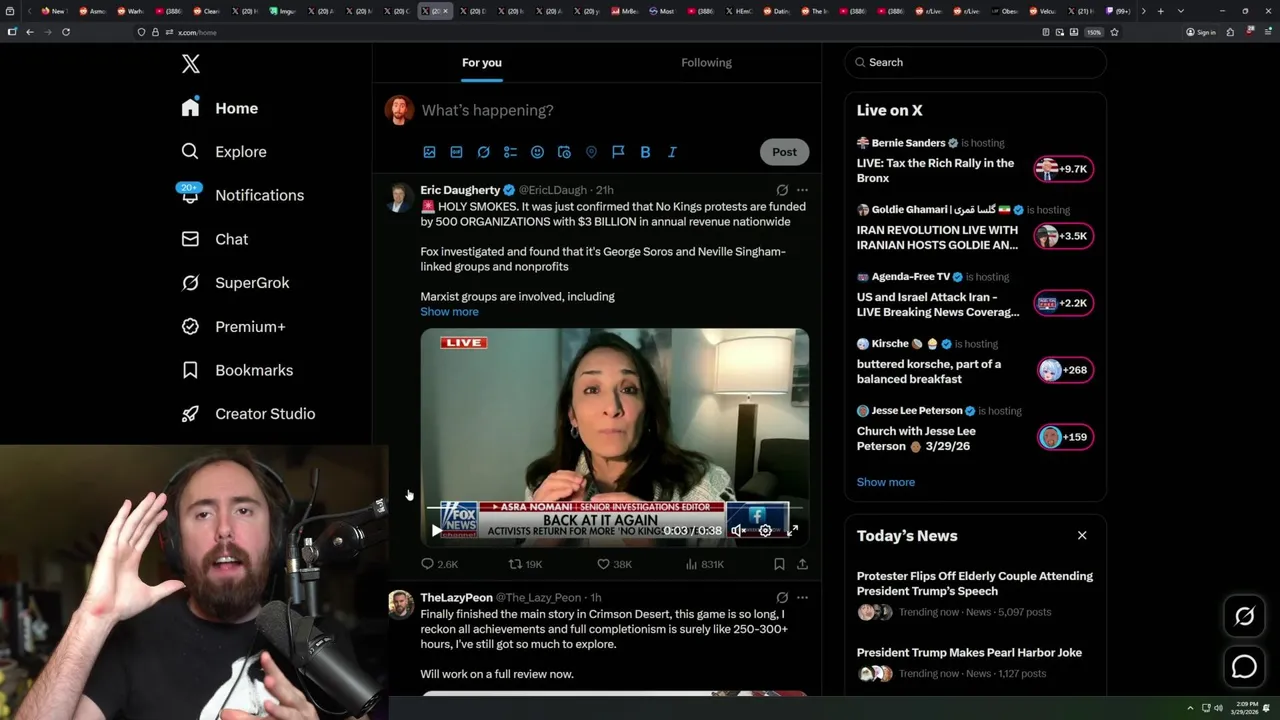The width and height of the screenshot is (1280, 720).
Task: Open Creator Studio in the sidebar
Action: [x=248, y=414]
